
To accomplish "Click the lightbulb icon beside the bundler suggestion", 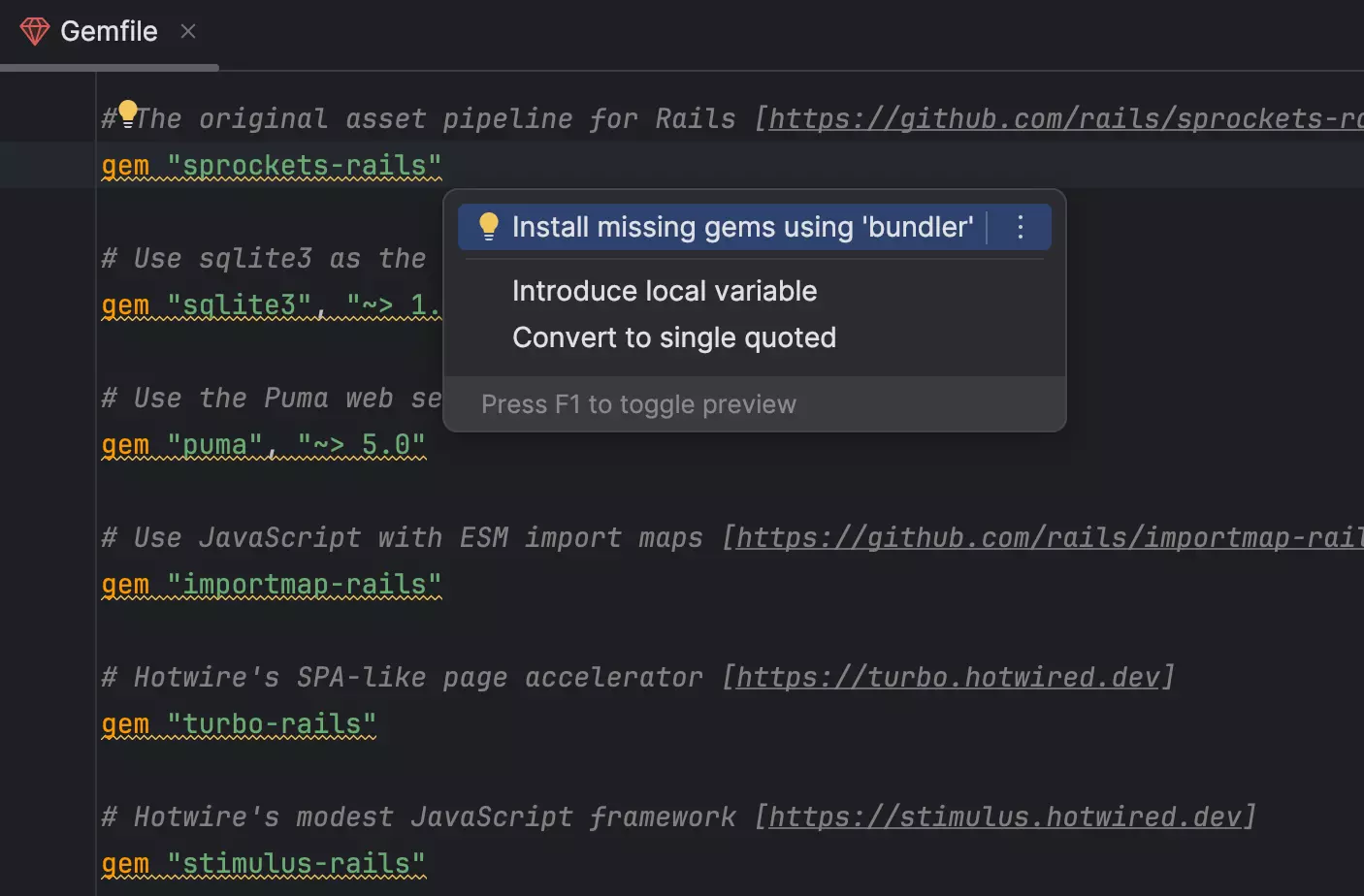I will point(489,226).
